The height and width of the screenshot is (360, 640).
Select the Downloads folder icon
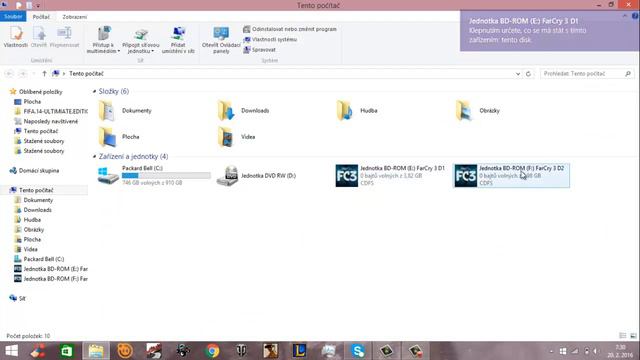click(226, 111)
